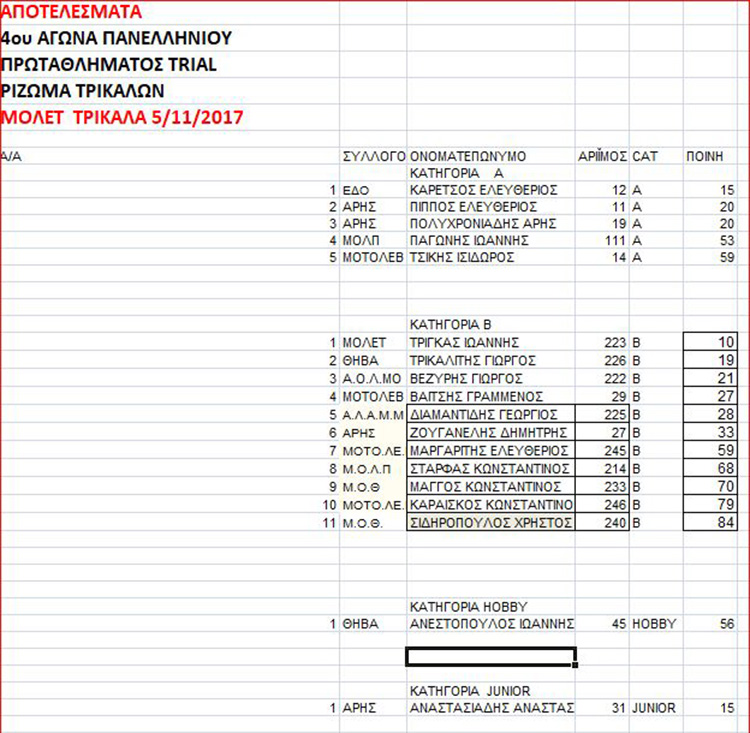The height and width of the screenshot is (733, 750).
Task: Click the 'ΚΑΤΗΓΟΡΙΑ Α' section label
Action: 456,173
